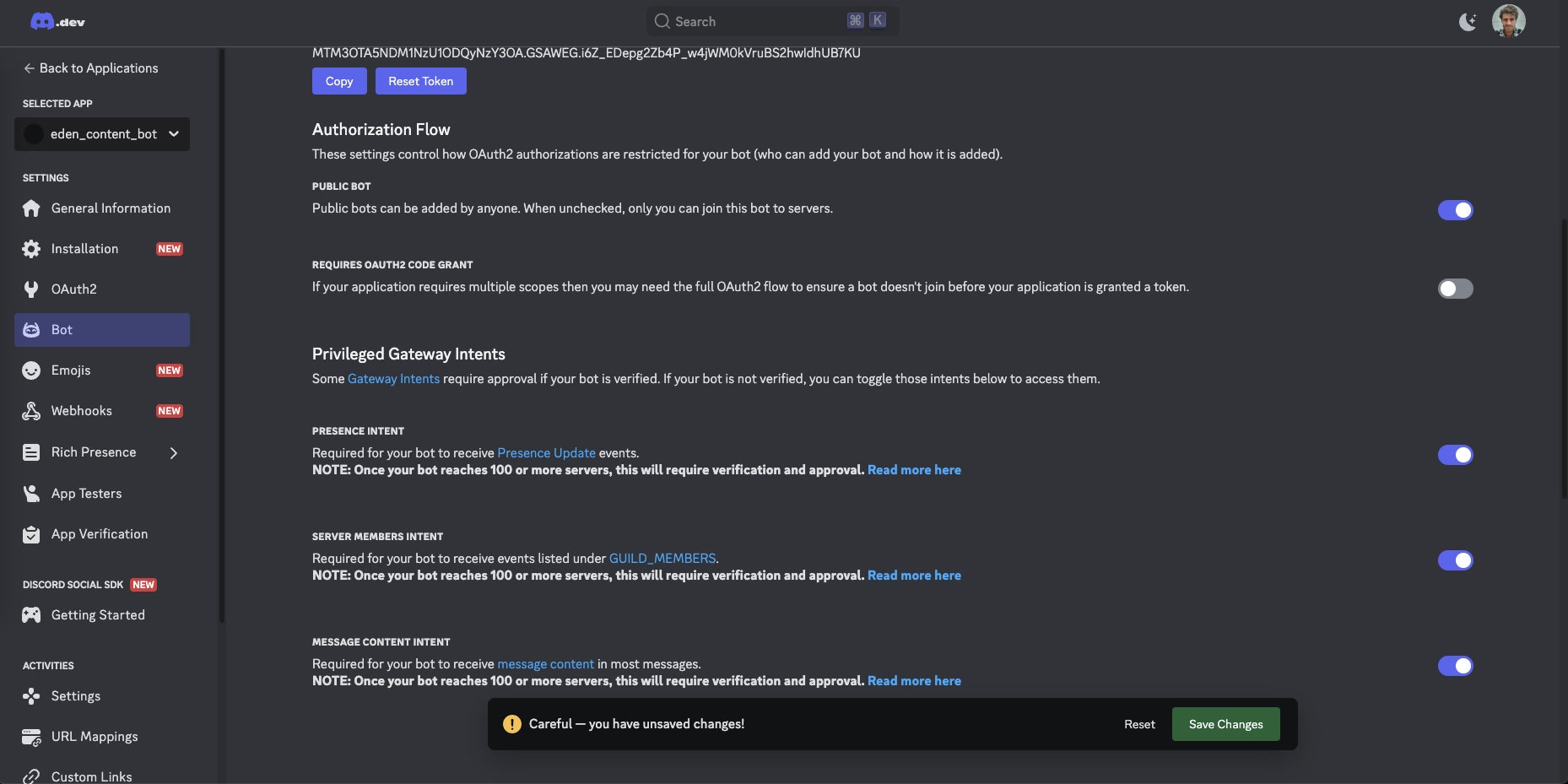Image resolution: width=1568 pixels, height=784 pixels.
Task: Open the Gateway Intents link
Action: 393,379
